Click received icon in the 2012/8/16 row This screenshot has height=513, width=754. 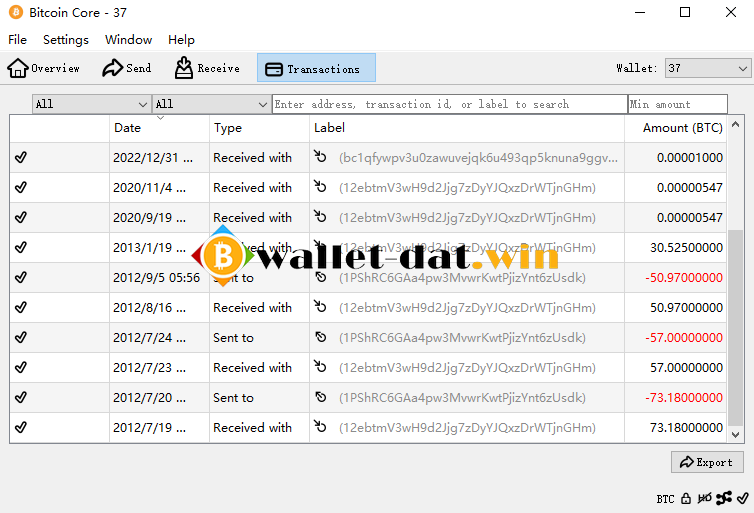click(320, 306)
